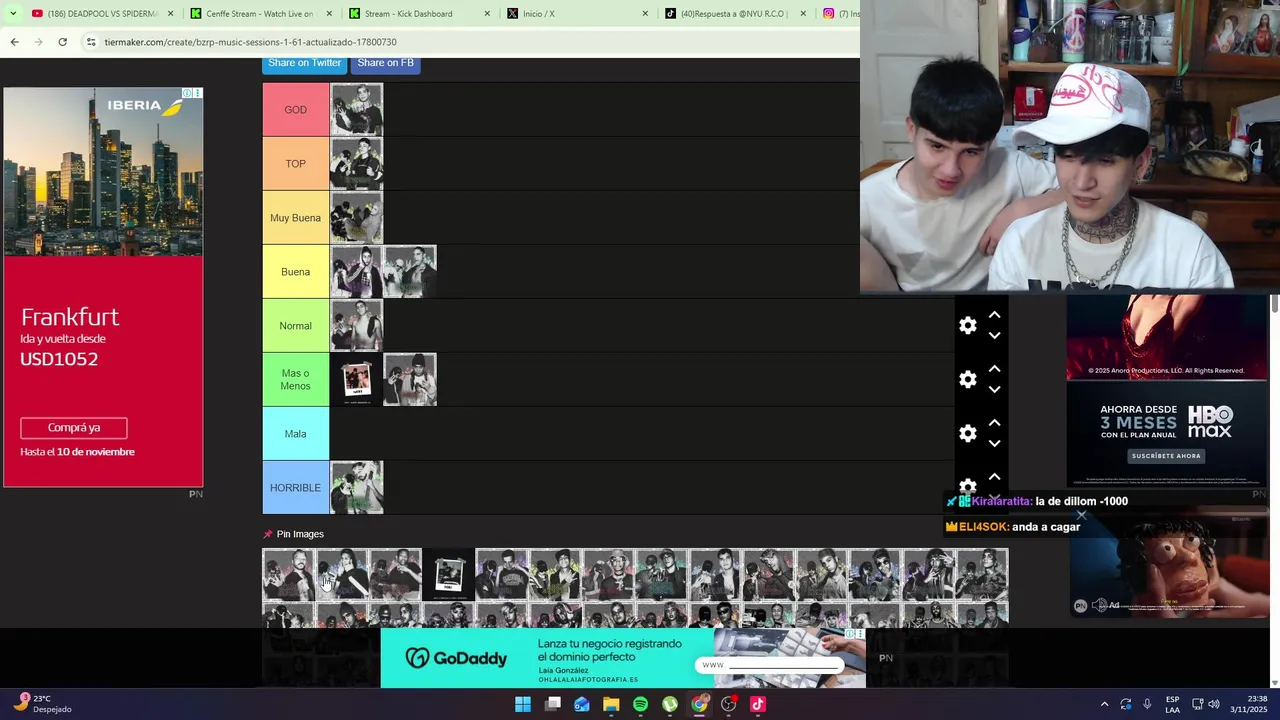Select the image placed in GOD tier

click(x=356, y=110)
